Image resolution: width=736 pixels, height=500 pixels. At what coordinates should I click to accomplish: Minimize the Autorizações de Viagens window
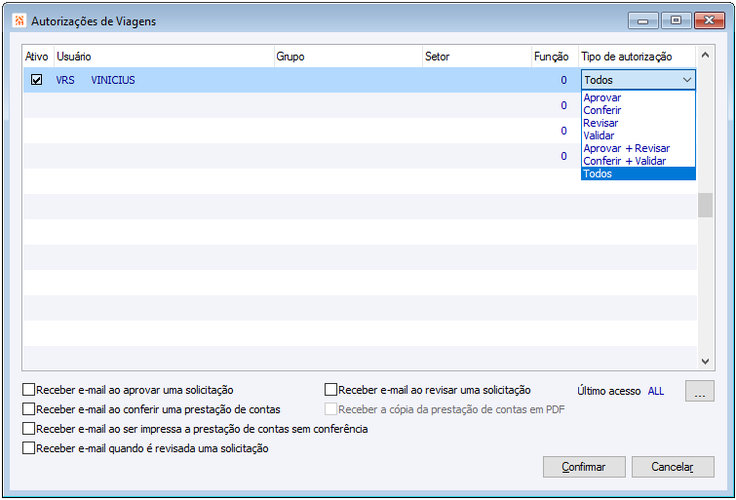point(643,21)
